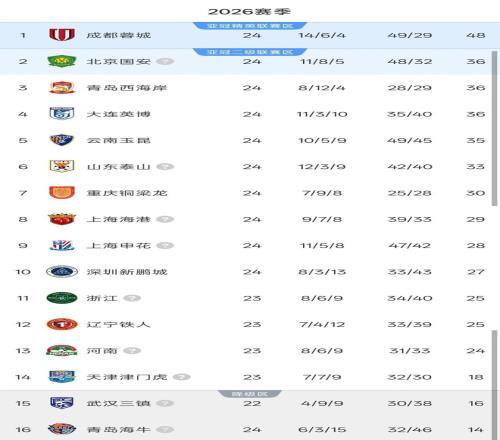Click the 上海申花 blue logo
This screenshot has height=440, width=500.
(x=62, y=245)
